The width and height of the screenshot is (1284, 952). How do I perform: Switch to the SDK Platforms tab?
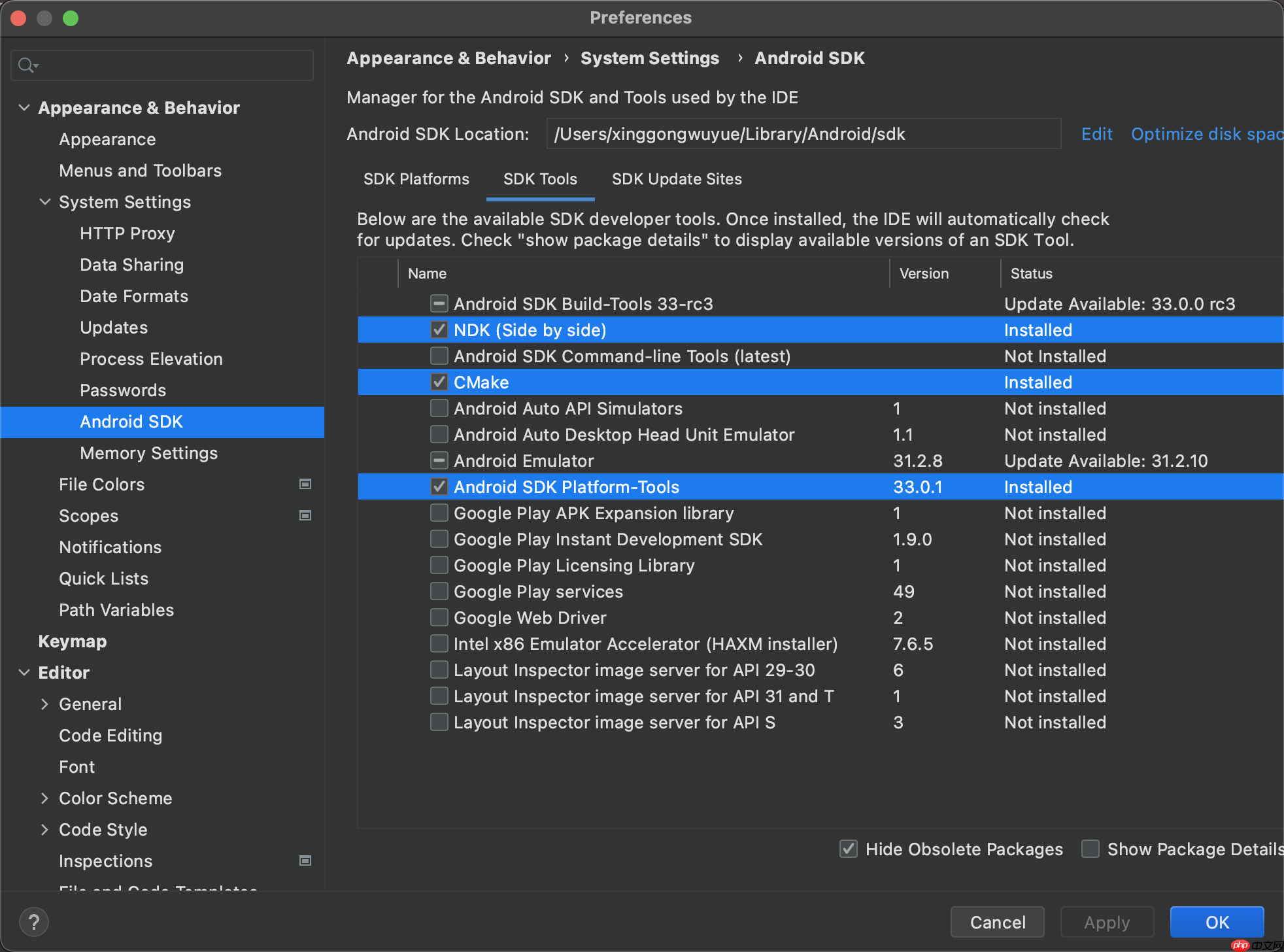pos(416,179)
